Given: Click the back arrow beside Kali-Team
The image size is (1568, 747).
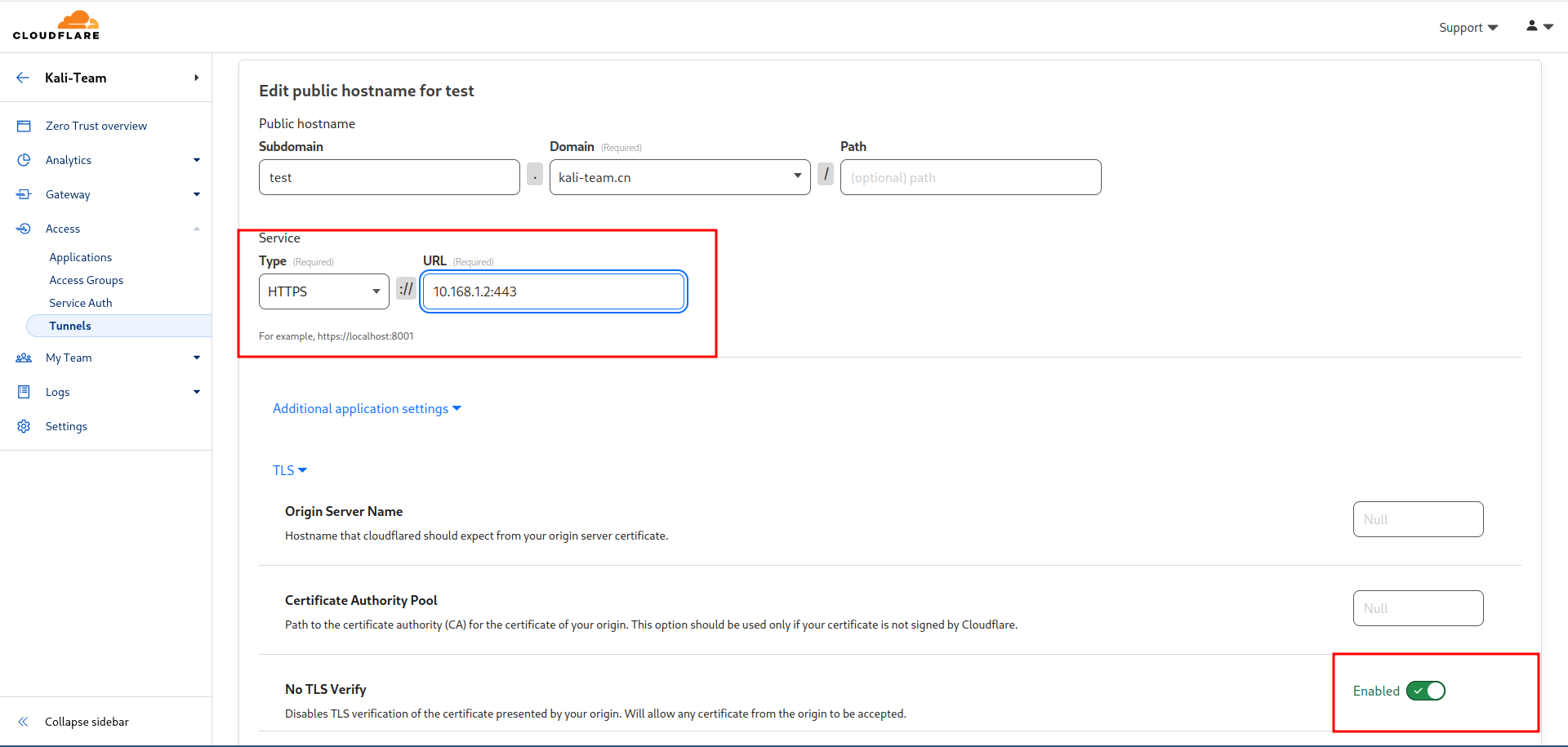Looking at the screenshot, I should pyautogui.click(x=23, y=78).
